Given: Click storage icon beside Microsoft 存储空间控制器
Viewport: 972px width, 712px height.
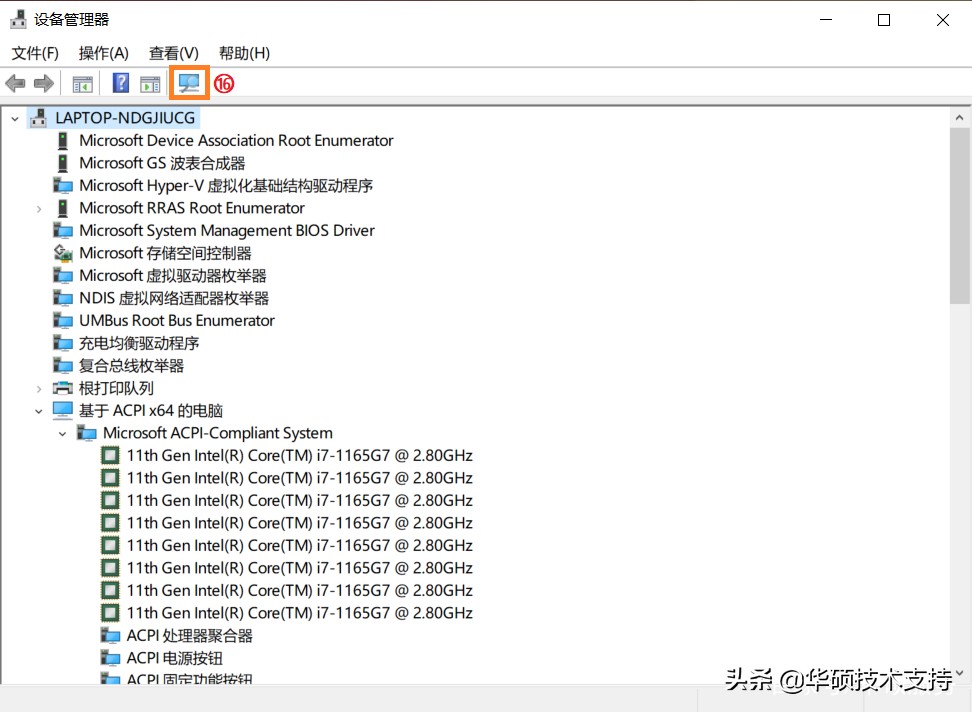Looking at the screenshot, I should 63,253.
